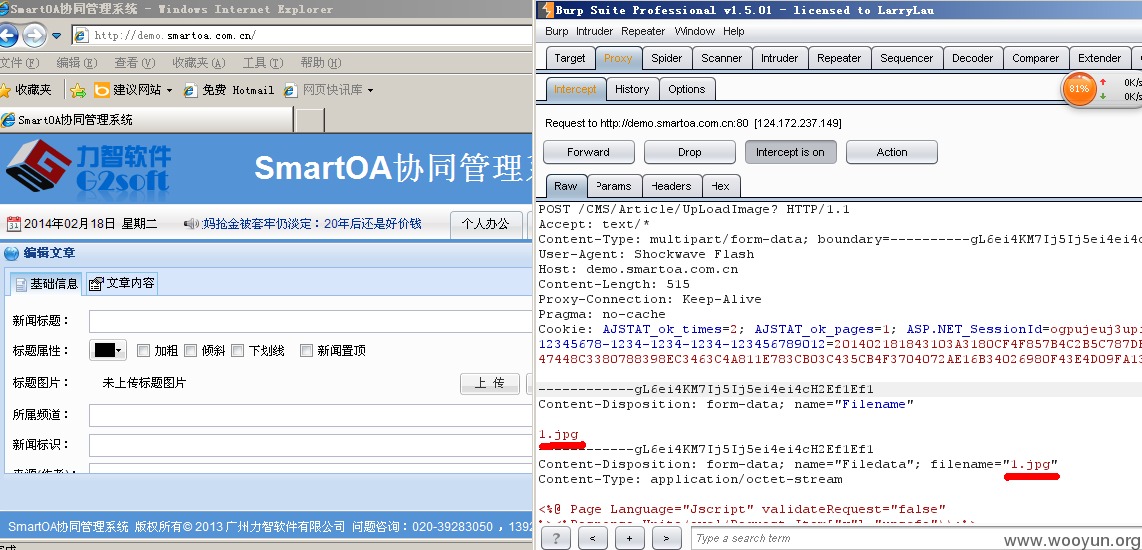
Task: Switch to the Intruder tool tab
Action: click(x=779, y=58)
